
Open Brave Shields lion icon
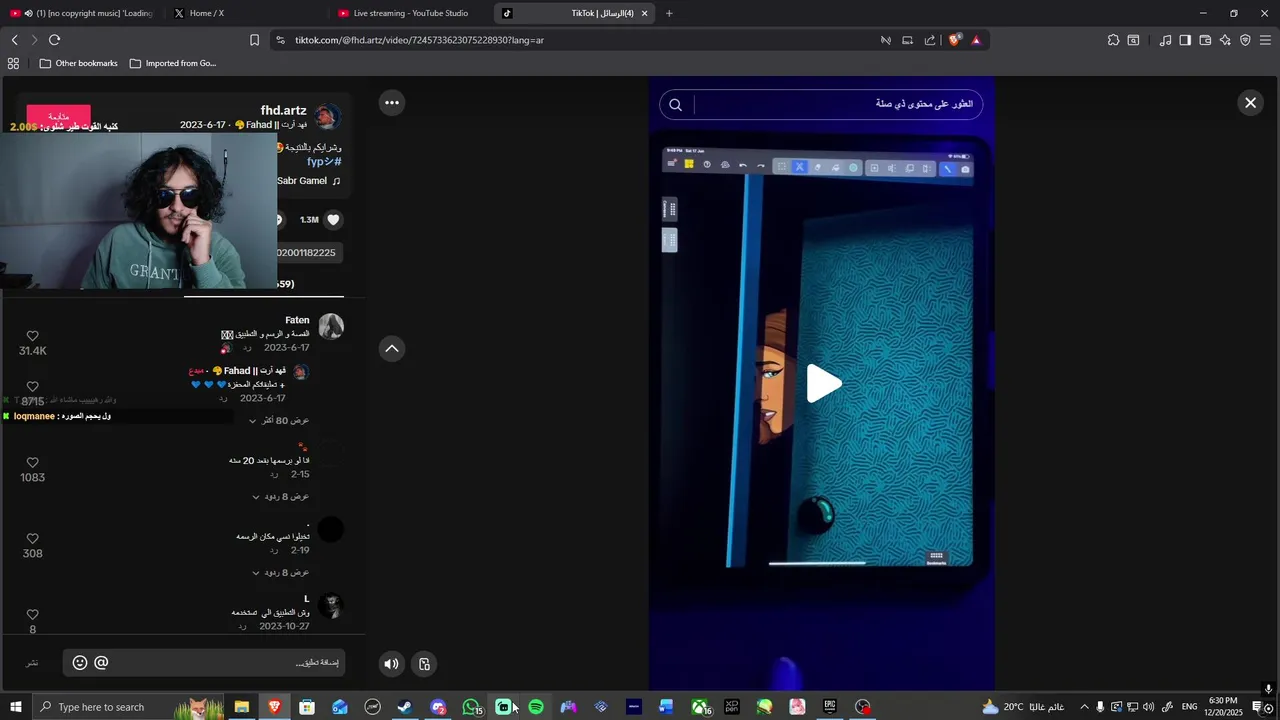(955, 40)
